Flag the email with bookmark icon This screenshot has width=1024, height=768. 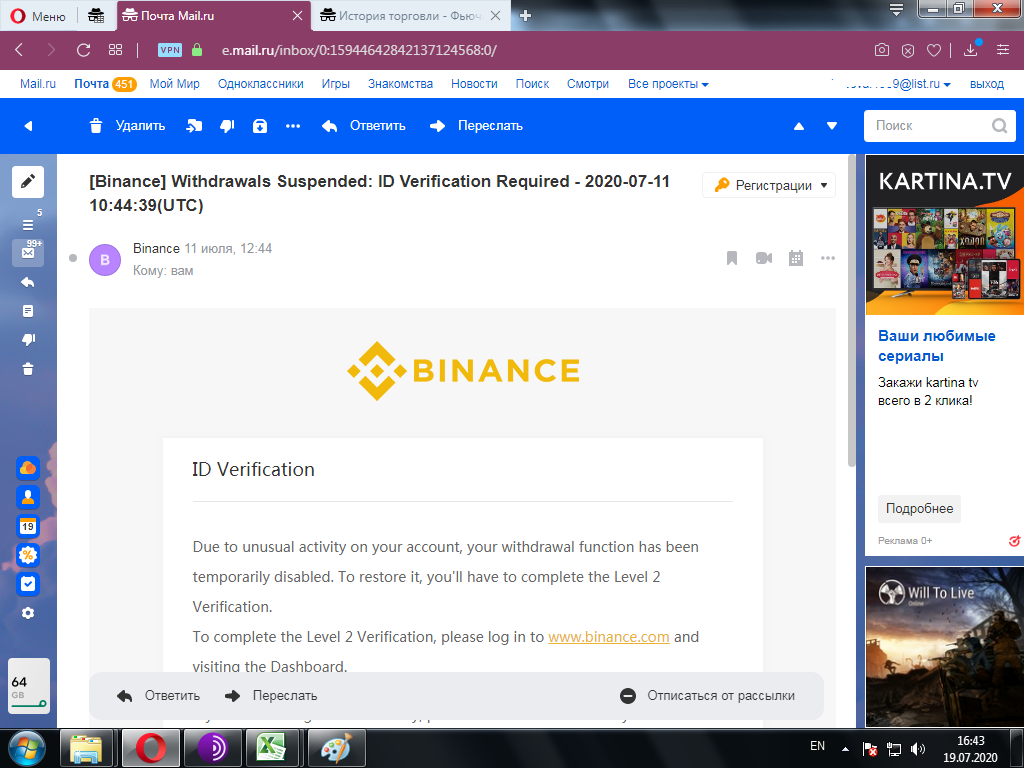[731, 258]
